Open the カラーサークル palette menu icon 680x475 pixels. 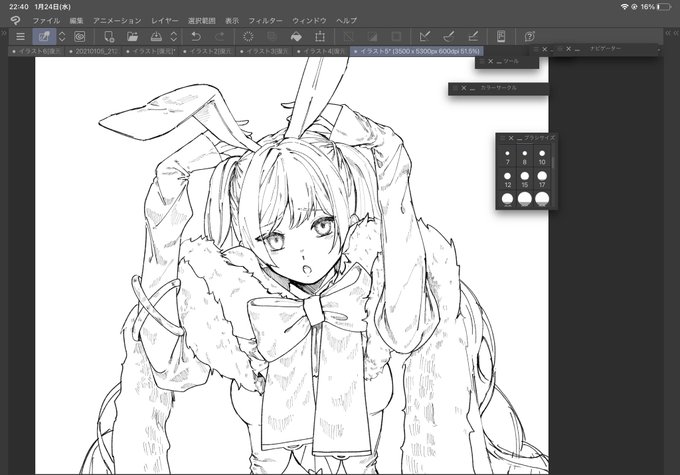(455, 88)
